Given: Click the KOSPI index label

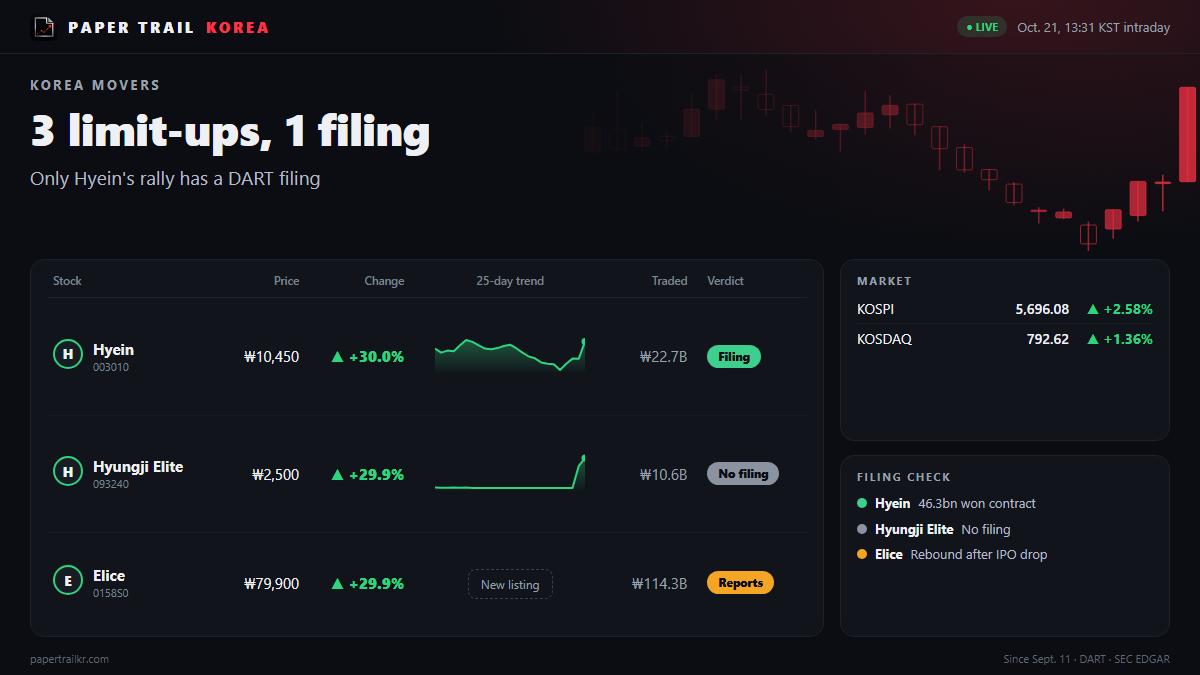Looking at the screenshot, I should tap(876, 310).
